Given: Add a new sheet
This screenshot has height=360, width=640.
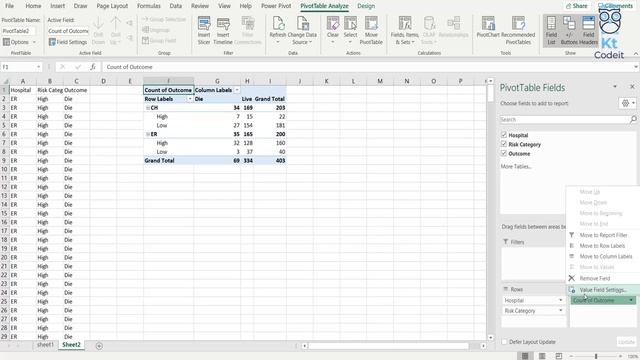Looking at the screenshot, I should click(99, 346).
